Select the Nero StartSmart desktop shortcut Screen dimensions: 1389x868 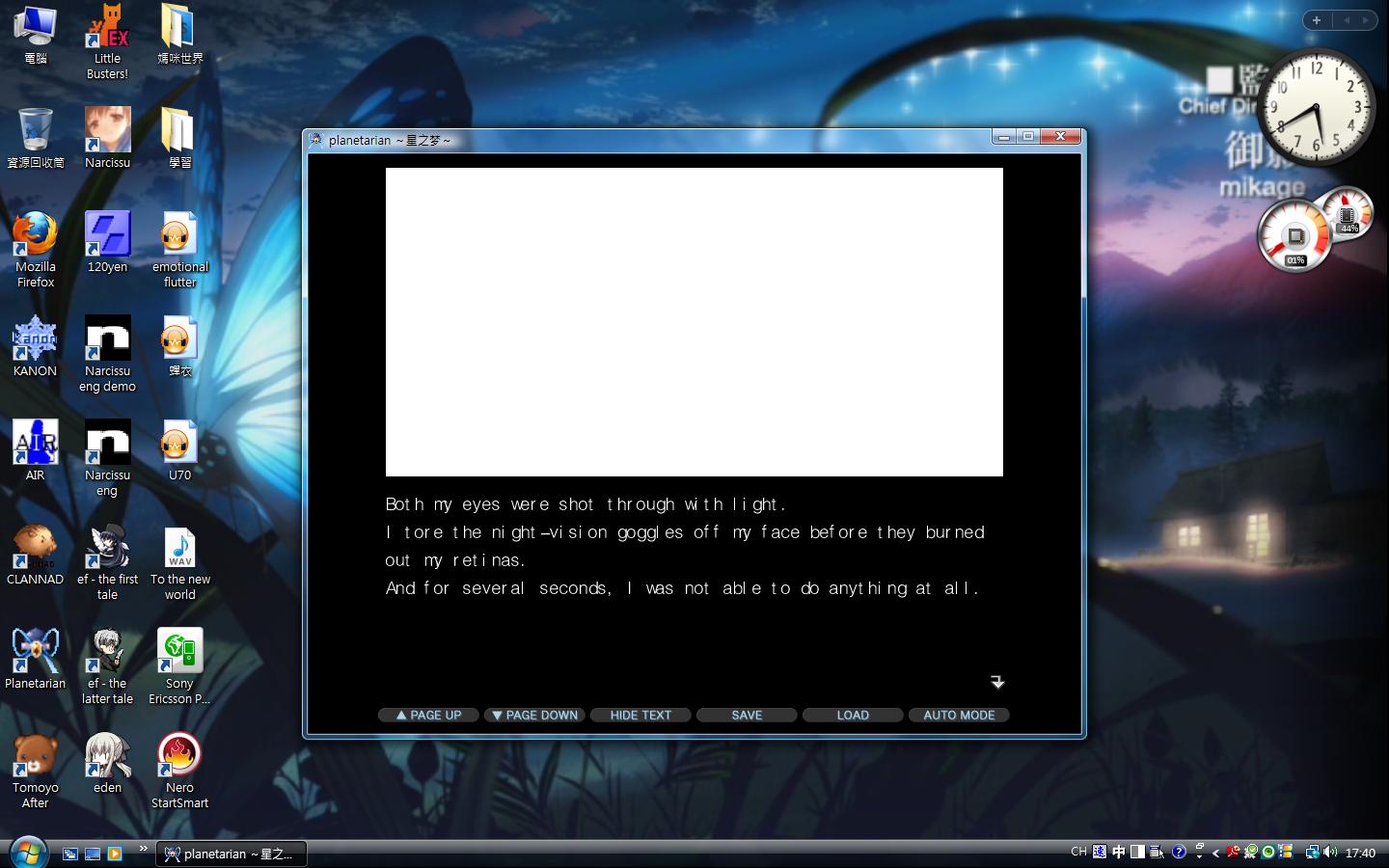pos(180,771)
